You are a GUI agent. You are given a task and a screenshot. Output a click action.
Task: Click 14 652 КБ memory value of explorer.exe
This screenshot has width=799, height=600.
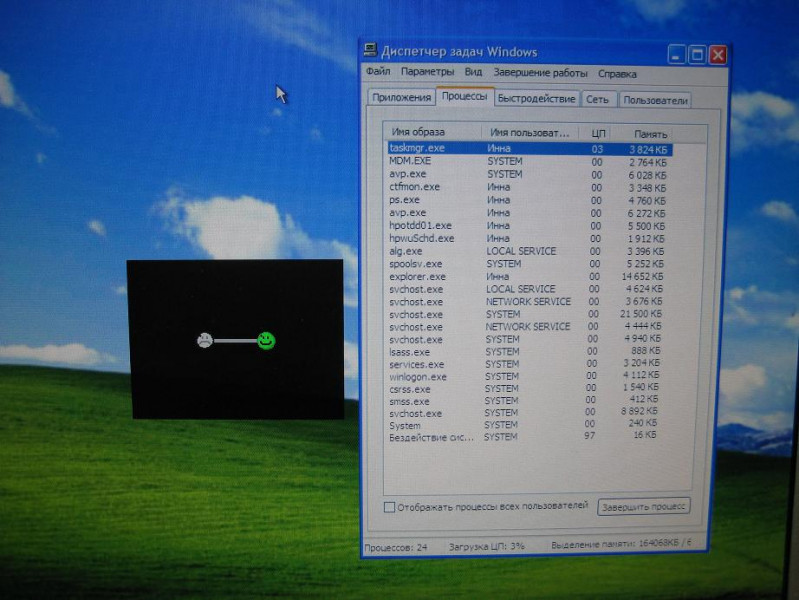[x=642, y=277]
